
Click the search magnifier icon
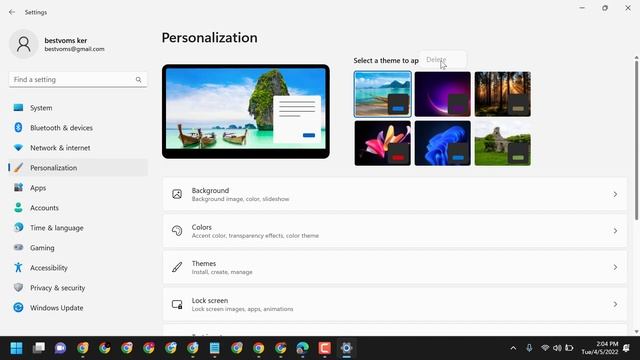138,80
